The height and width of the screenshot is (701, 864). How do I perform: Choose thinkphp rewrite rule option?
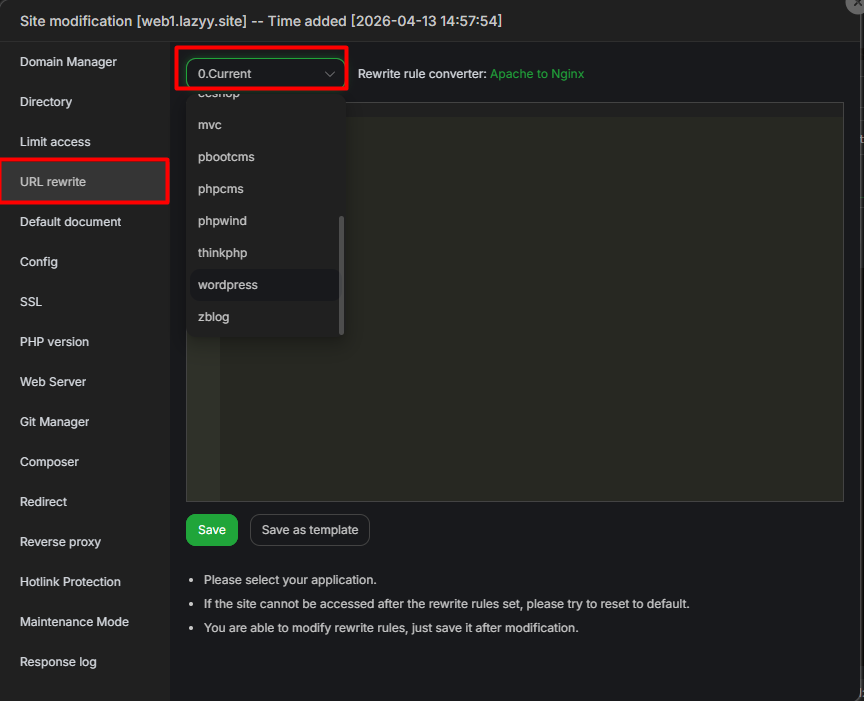click(x=222, y=253)
